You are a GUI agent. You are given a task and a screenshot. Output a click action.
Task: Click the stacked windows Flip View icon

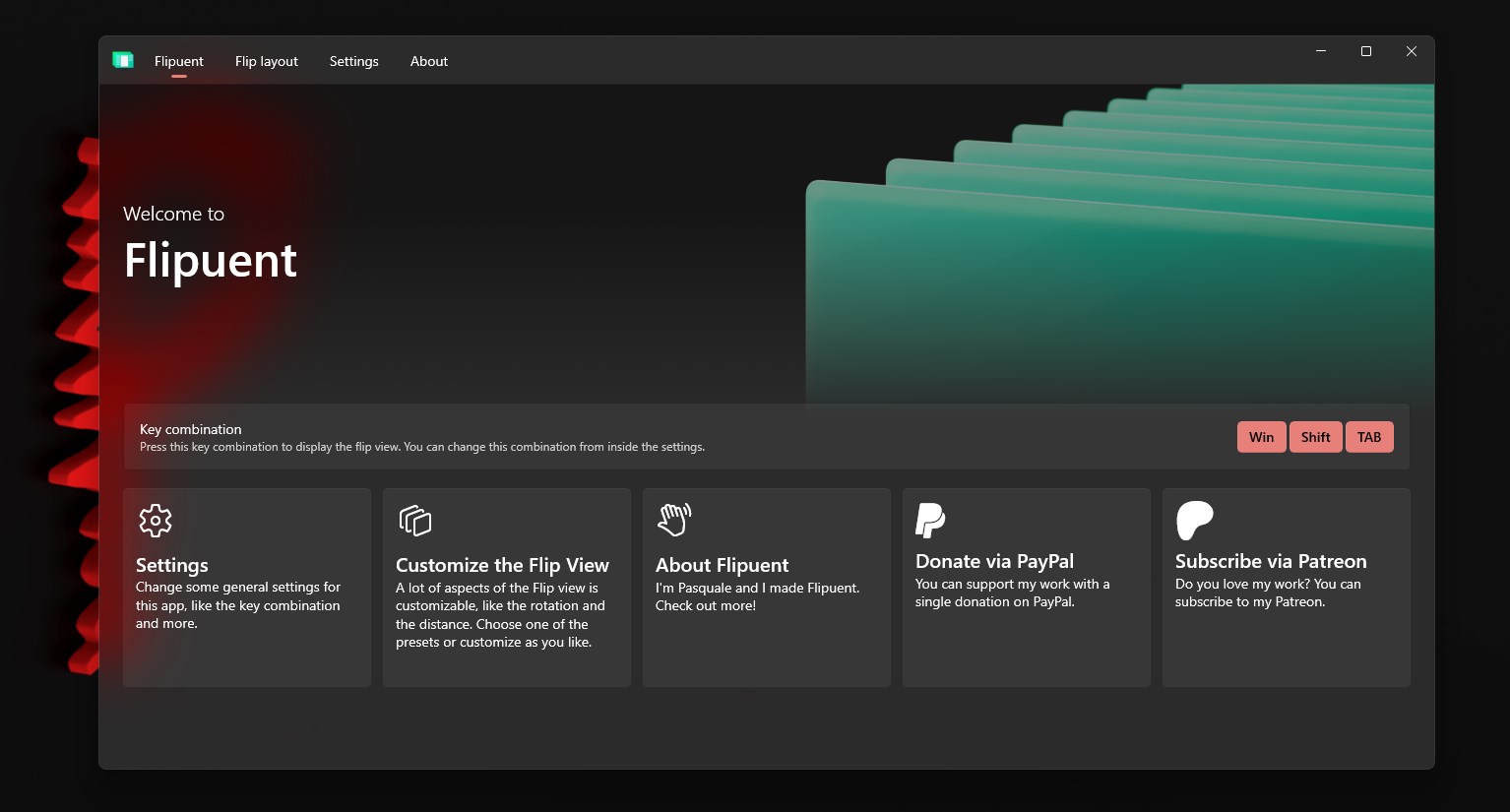[x=415, y=521]
